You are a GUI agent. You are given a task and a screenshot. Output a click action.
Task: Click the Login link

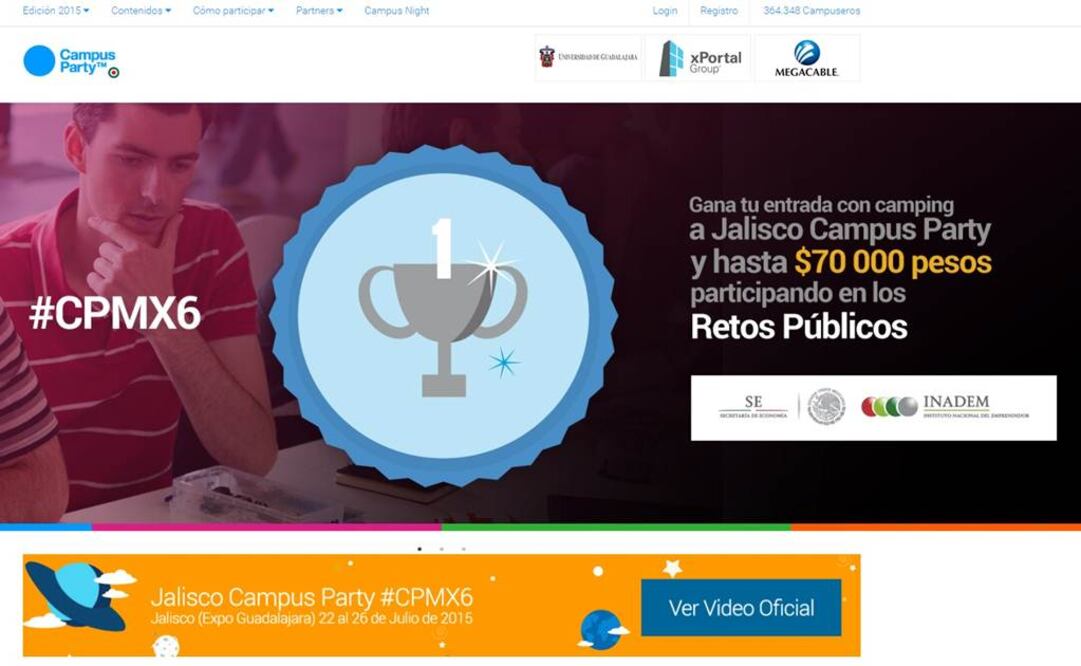(x=665, y=10)
